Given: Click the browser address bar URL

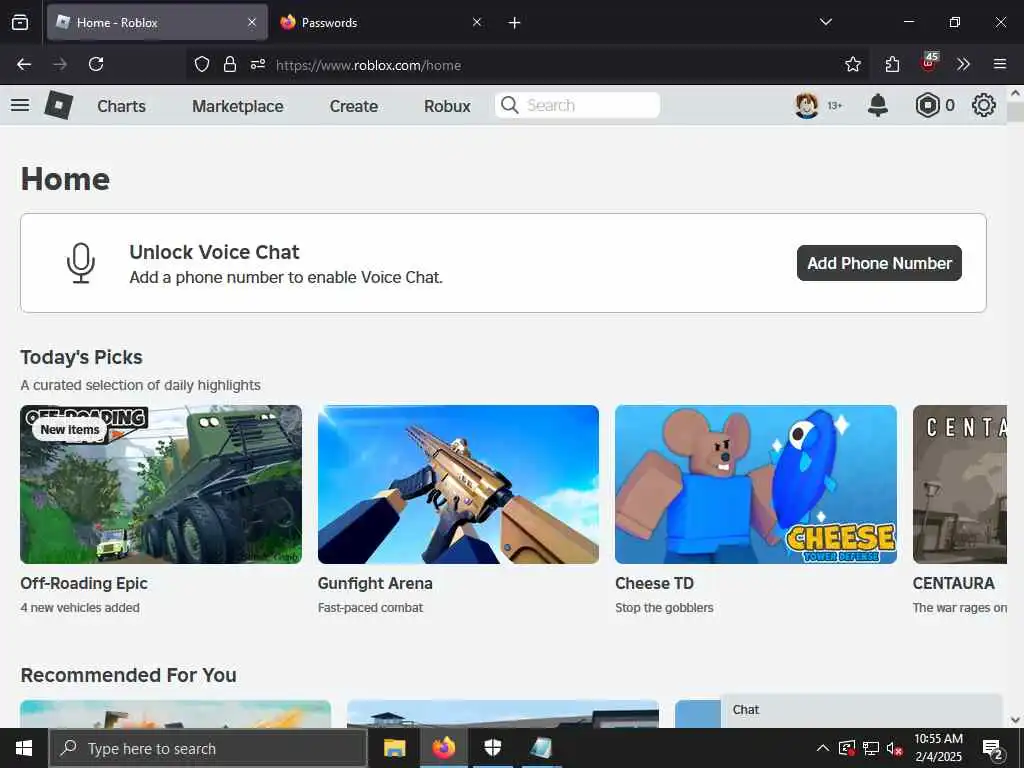Looking at the screenshot, I should click(368, 65).
